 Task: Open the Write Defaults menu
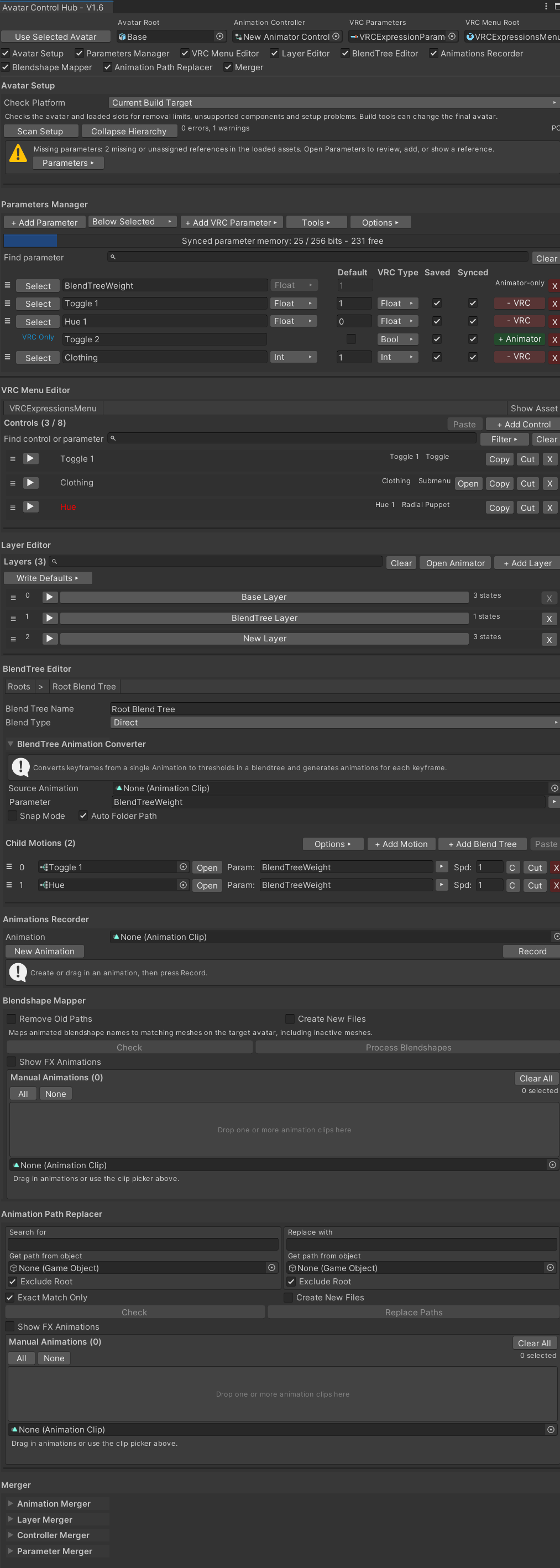pyautogui.click(x=48, y=578)
